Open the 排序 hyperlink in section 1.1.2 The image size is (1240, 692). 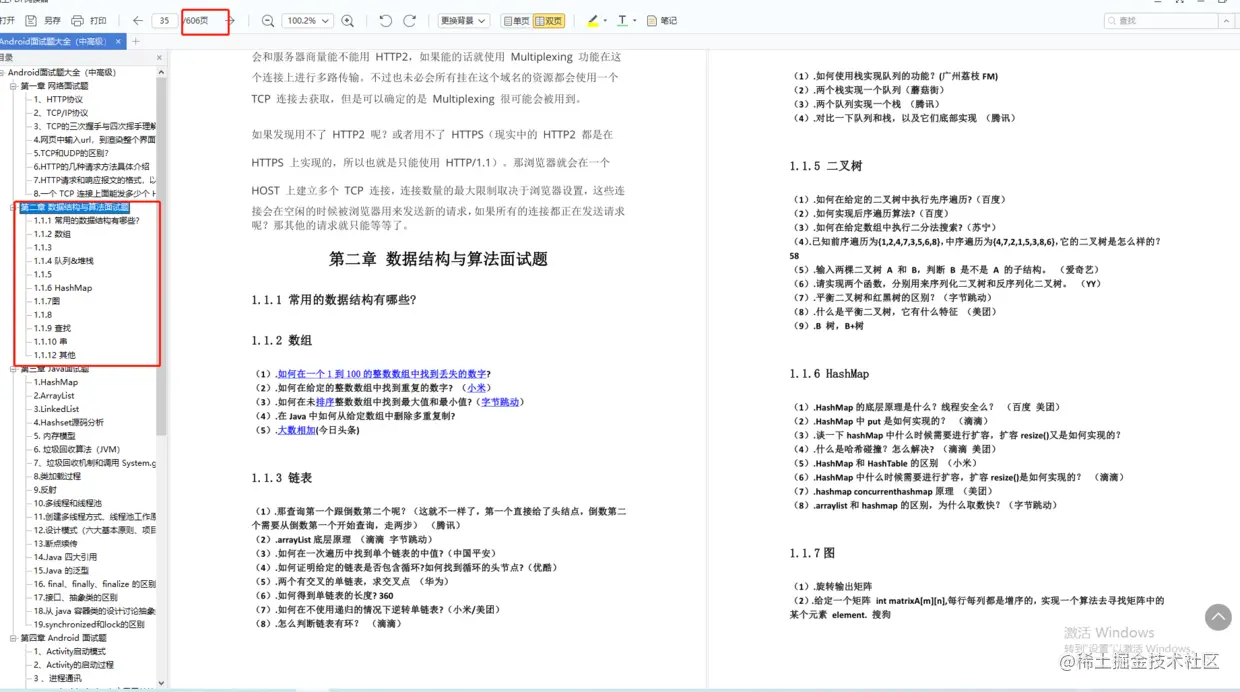pos(325,402)
